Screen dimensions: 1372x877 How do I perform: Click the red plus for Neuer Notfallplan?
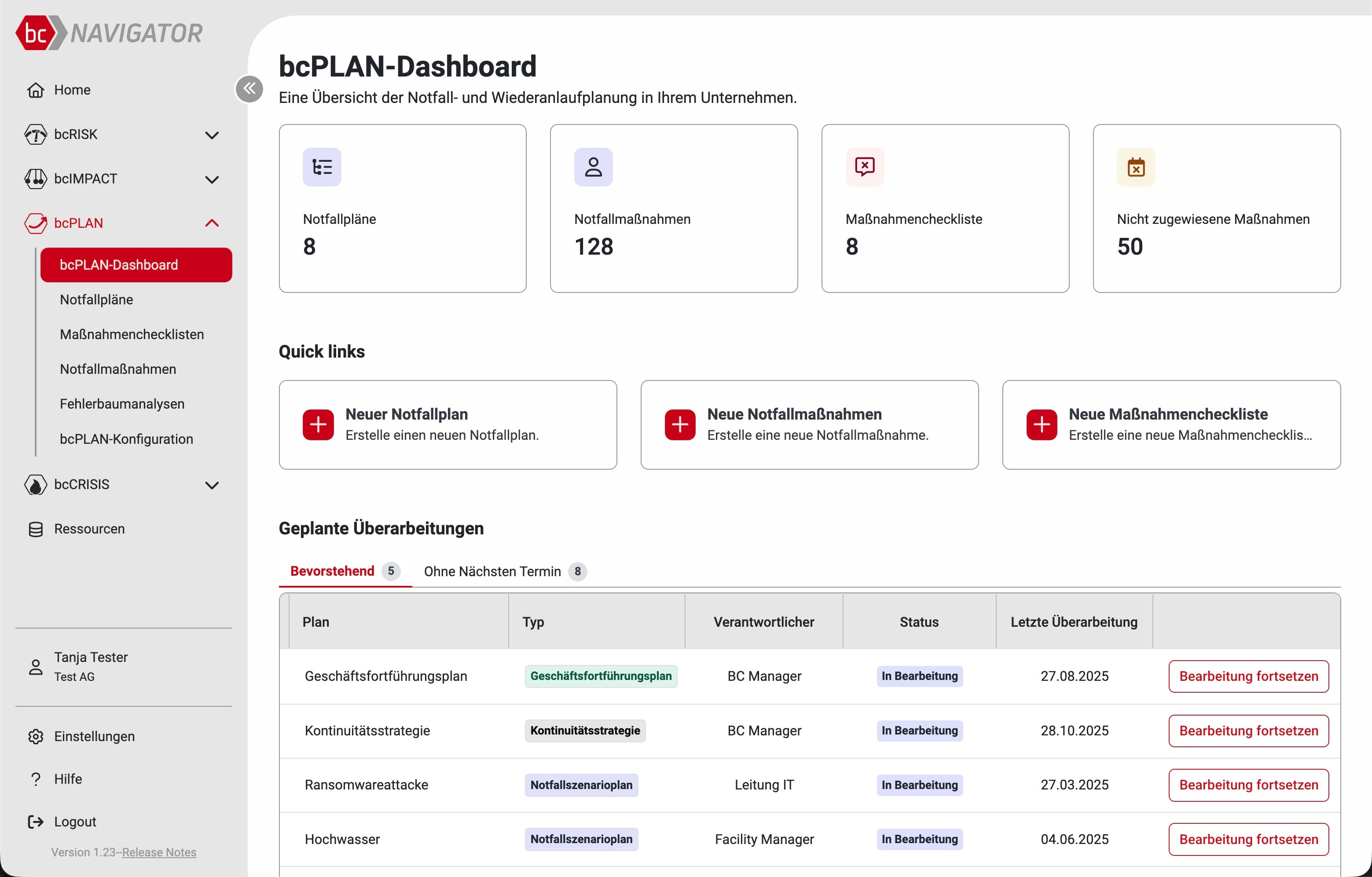[x=318, y=424]
